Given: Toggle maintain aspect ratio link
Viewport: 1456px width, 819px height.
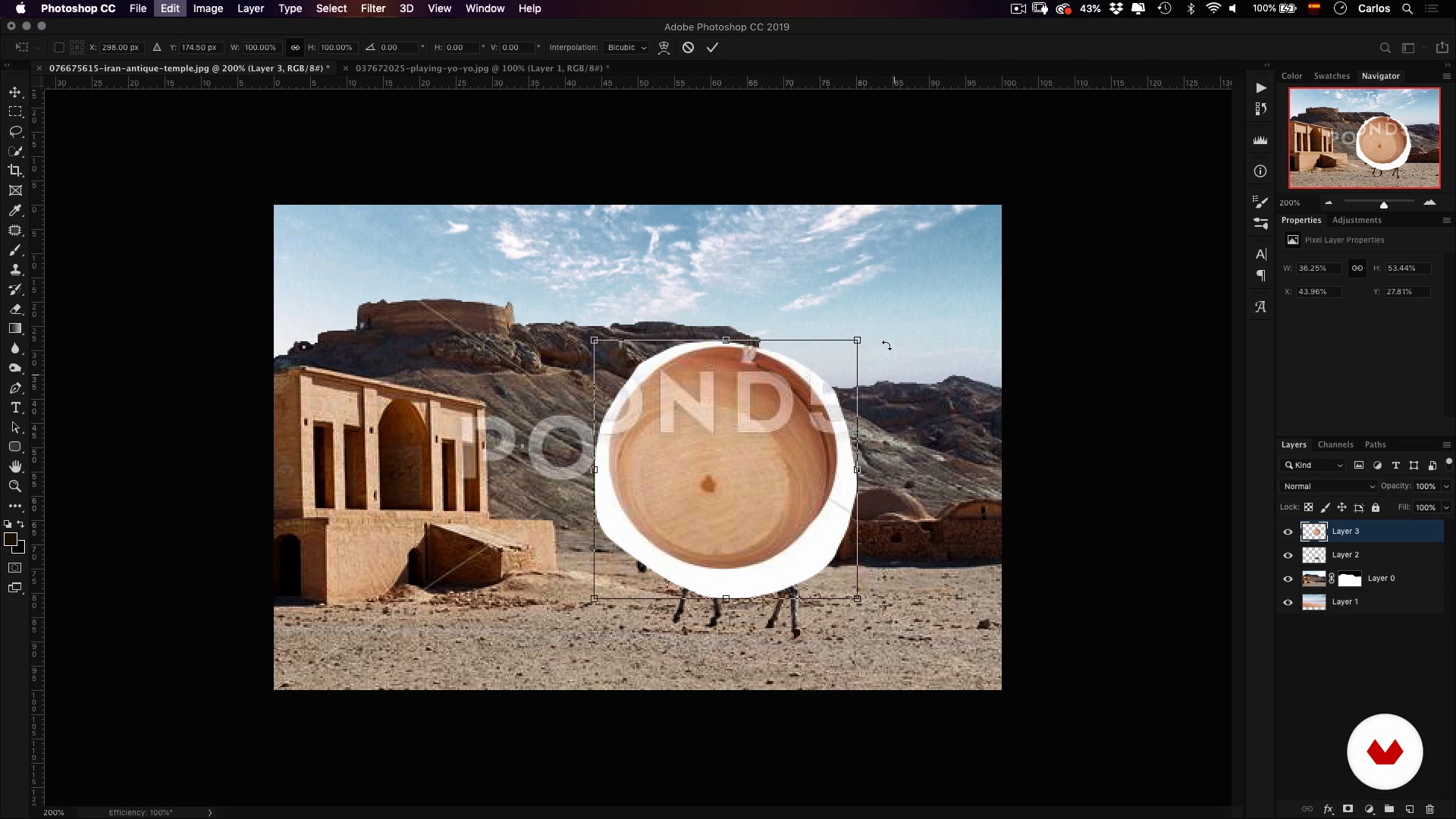Looking at the screenshot, I should coord(295,47).
